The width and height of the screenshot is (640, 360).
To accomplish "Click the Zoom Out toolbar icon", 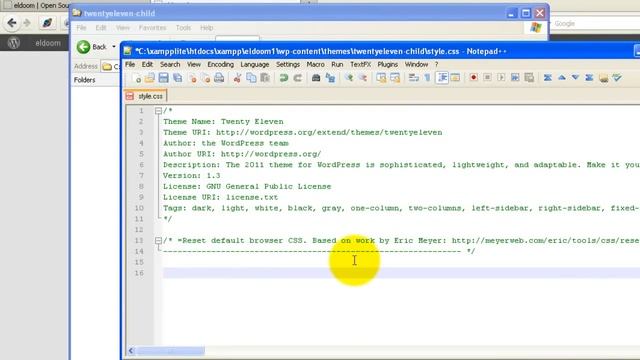I will 362,78.
